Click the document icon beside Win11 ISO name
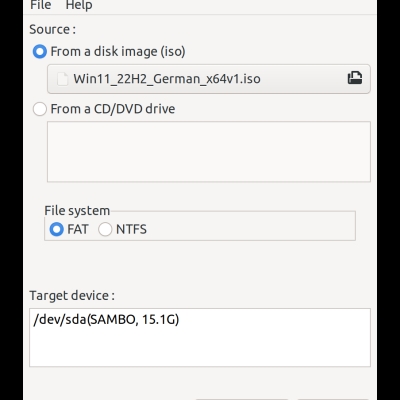Screen dimensions: 400x400 pyautogui.click(x=62, y=79)
